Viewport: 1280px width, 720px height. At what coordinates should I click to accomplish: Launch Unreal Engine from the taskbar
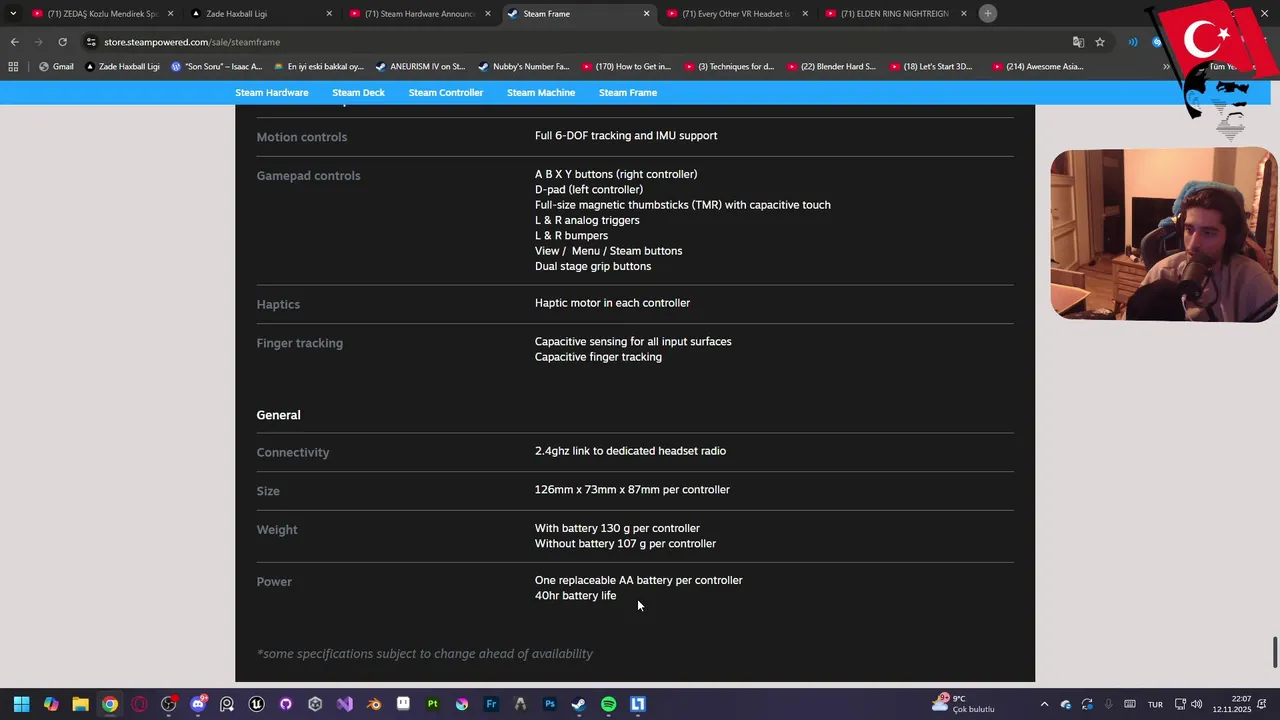tap(256, 704)
